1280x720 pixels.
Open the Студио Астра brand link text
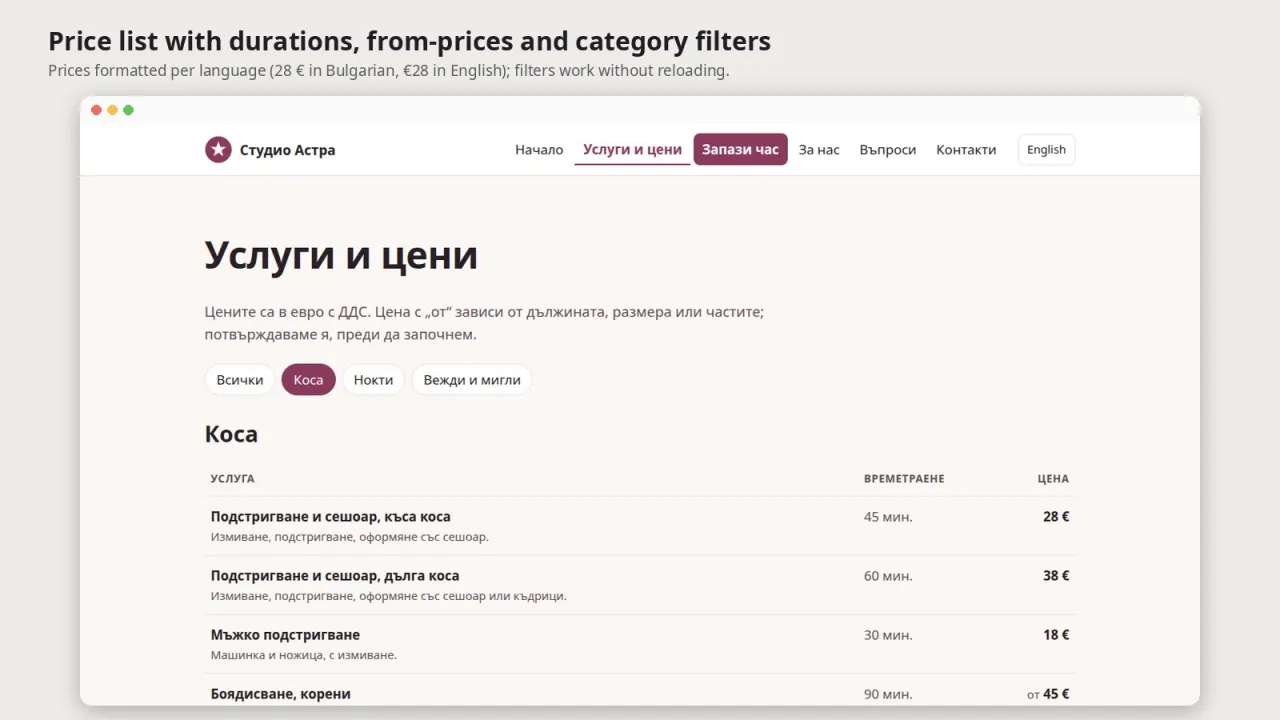coord(287,150)
